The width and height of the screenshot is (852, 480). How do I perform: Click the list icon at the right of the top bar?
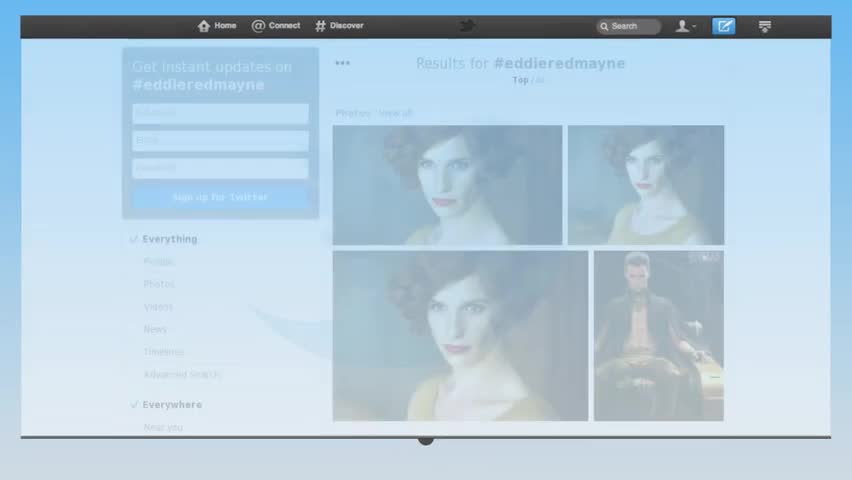(765, 26)
